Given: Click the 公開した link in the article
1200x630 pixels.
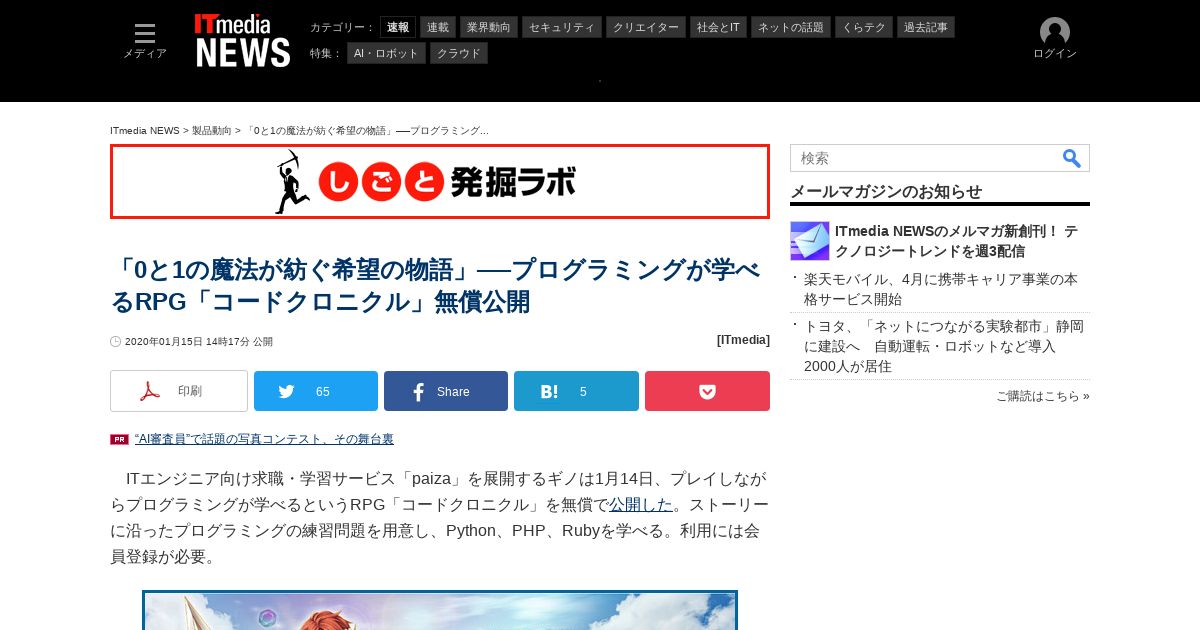Looking at the screenshot, I should pos(641,505).
